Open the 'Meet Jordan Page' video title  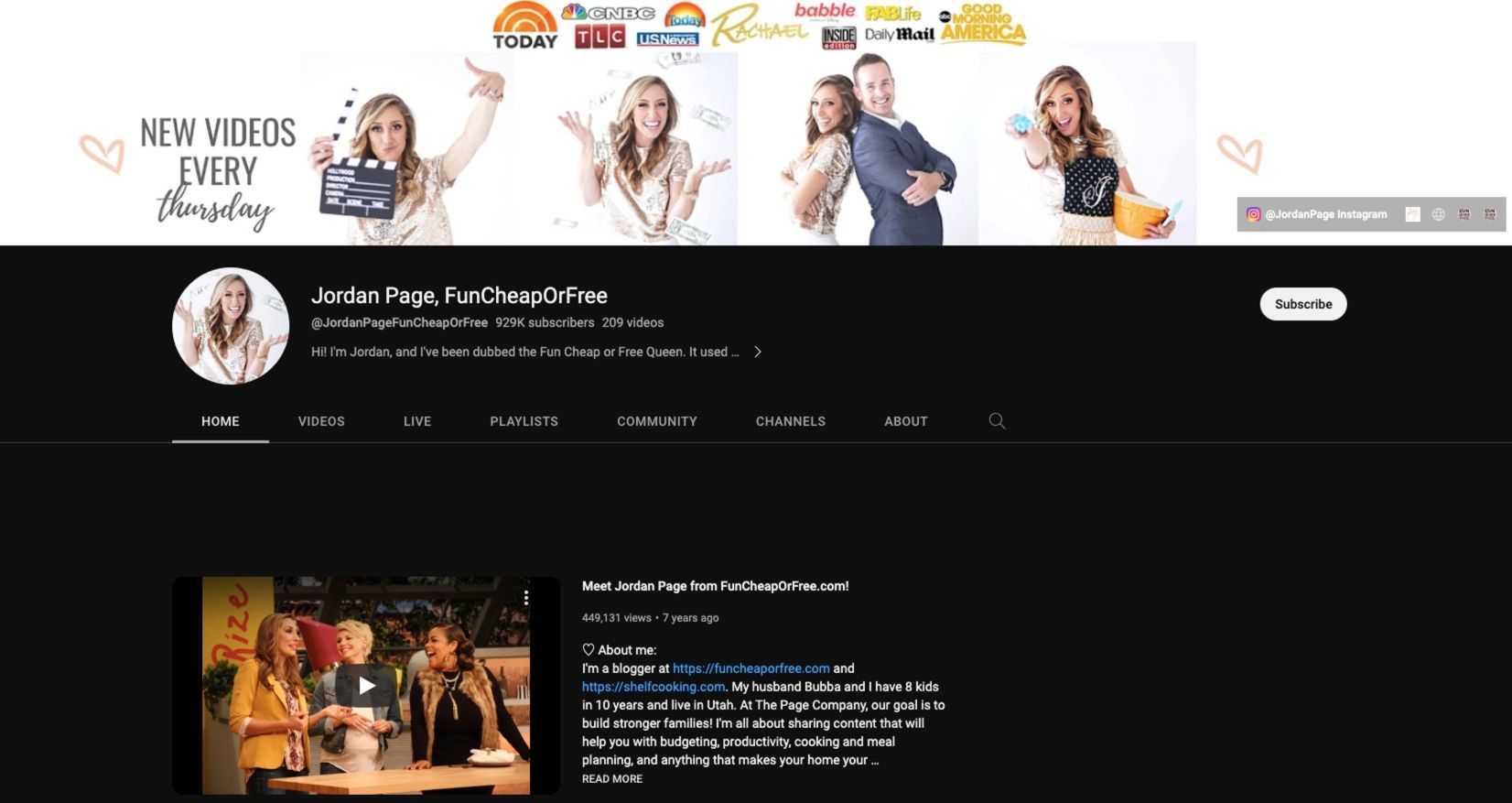point(715,586)
